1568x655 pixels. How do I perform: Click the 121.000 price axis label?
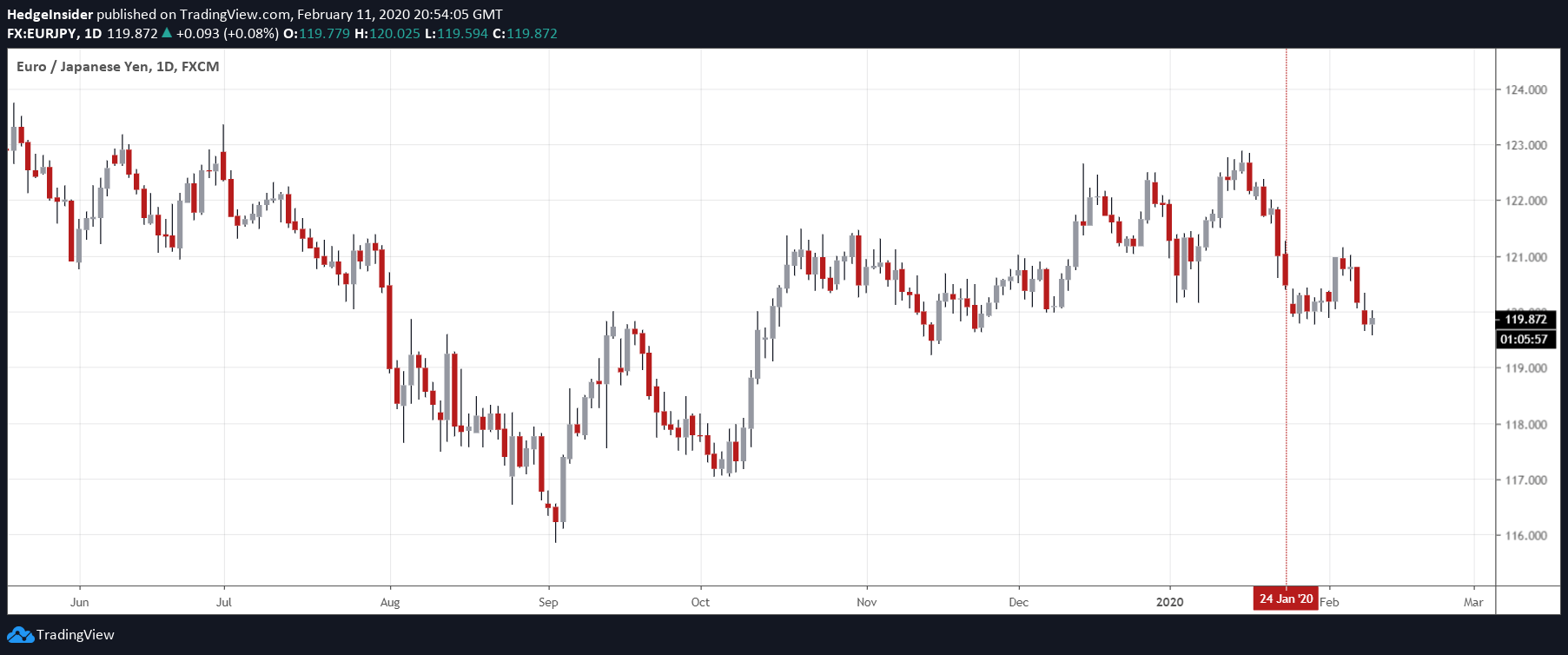coord(1526,257)
